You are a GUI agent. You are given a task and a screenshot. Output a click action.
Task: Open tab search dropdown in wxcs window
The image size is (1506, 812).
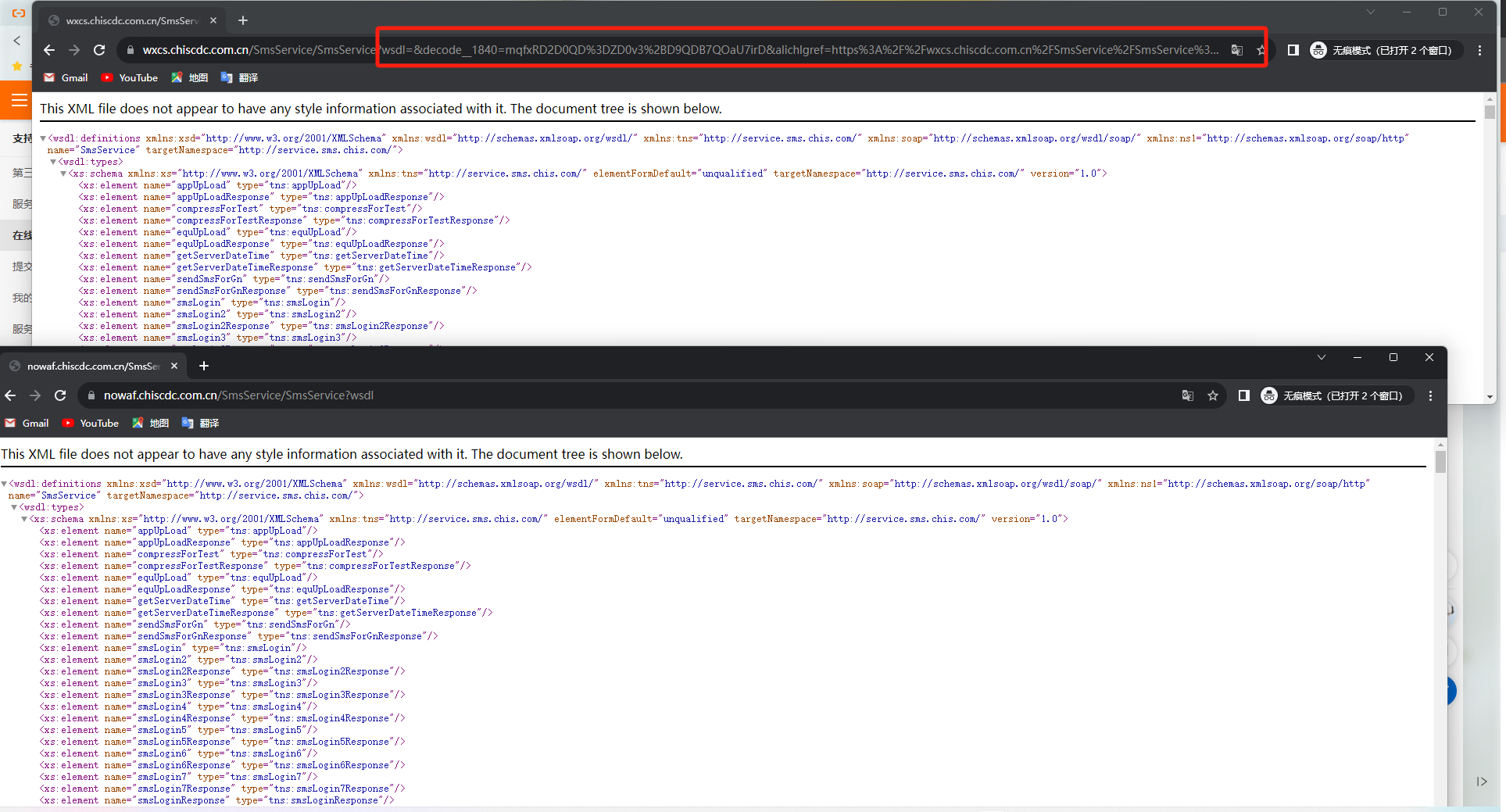click(1370, 12)
